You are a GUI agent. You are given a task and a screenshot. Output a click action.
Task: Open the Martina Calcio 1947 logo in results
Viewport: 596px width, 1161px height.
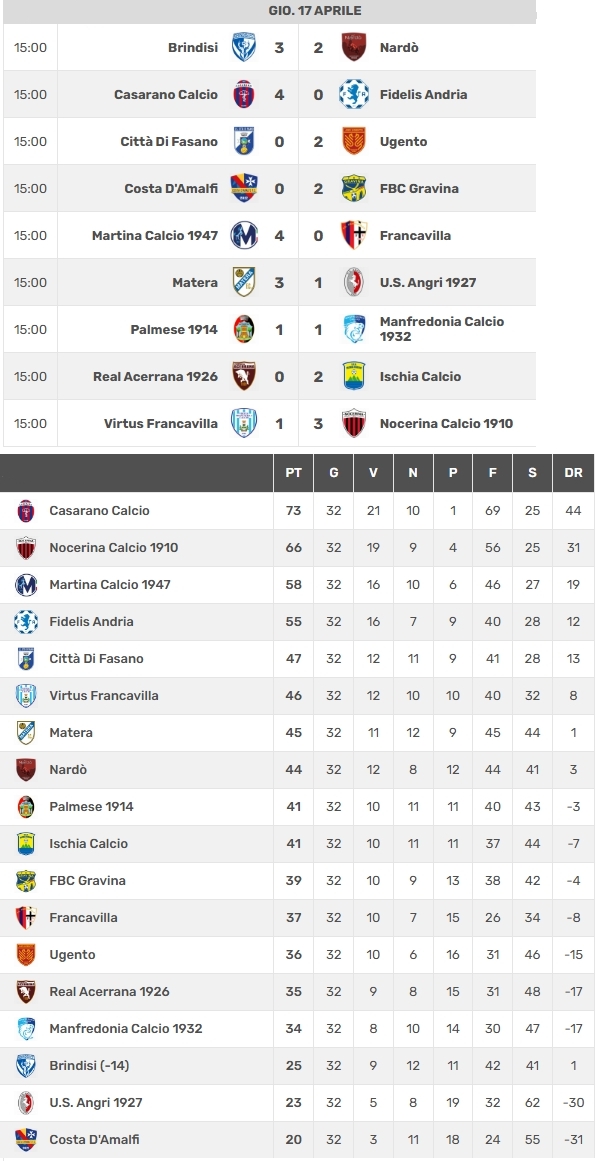(244, 235)
